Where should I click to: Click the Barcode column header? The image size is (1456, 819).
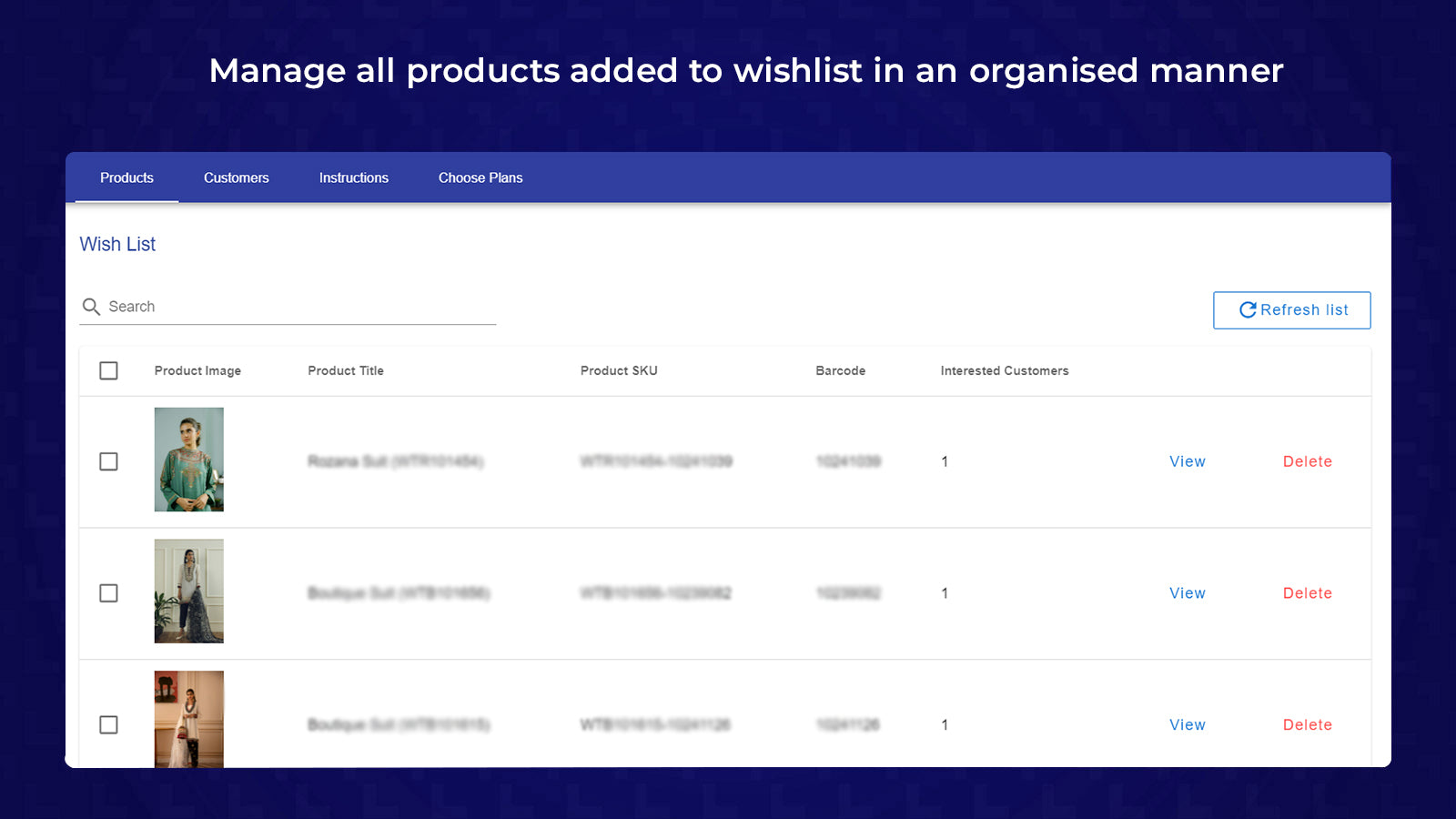841,370
